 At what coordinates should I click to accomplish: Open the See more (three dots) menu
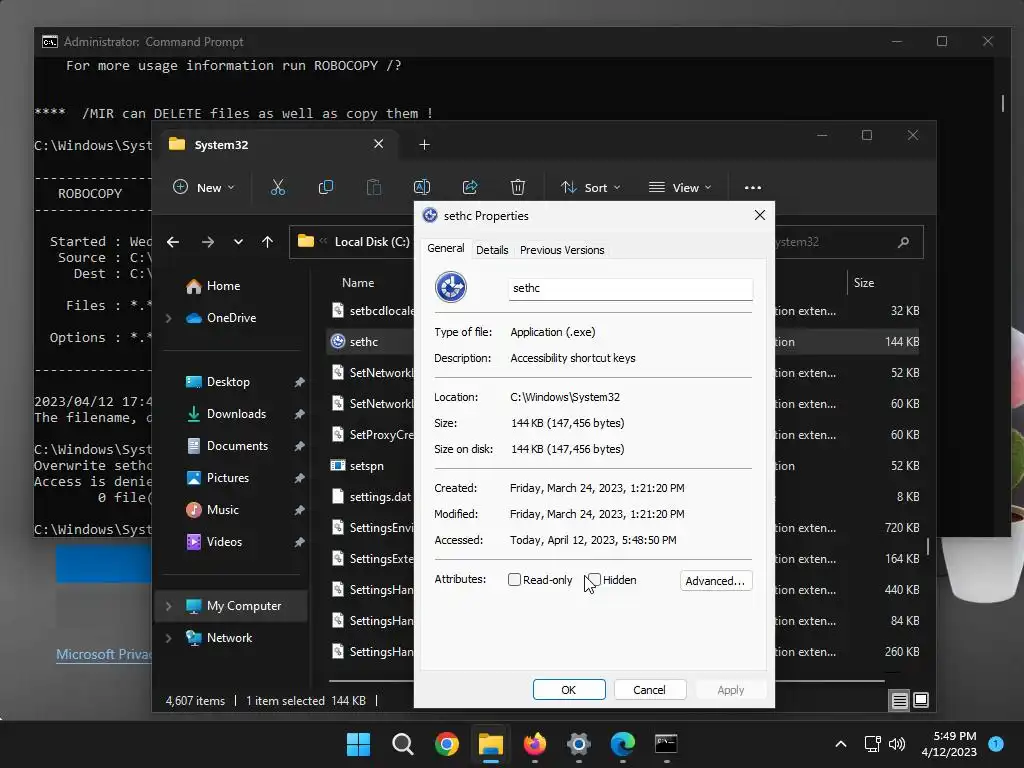pyautogui.click(x=752, y=187)
